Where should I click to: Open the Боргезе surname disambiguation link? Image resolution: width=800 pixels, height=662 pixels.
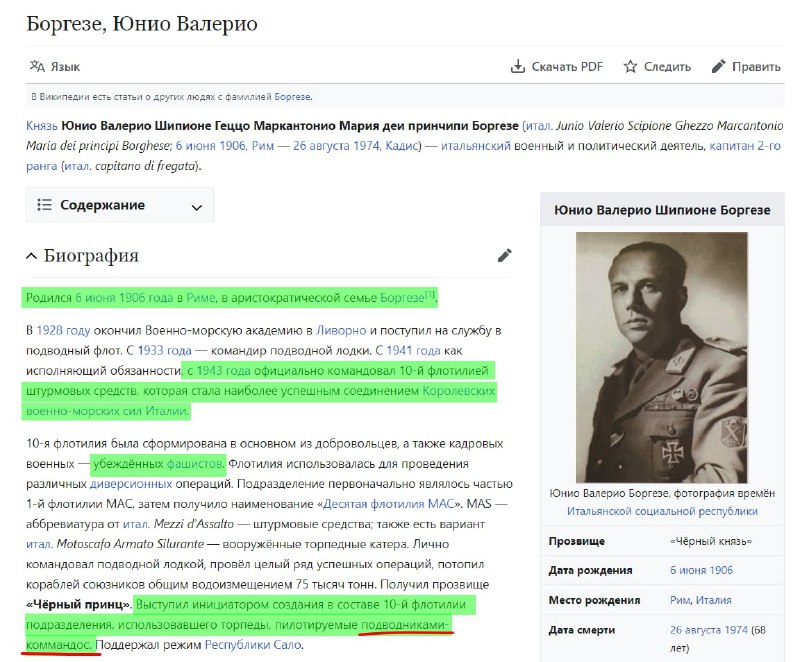292,96
